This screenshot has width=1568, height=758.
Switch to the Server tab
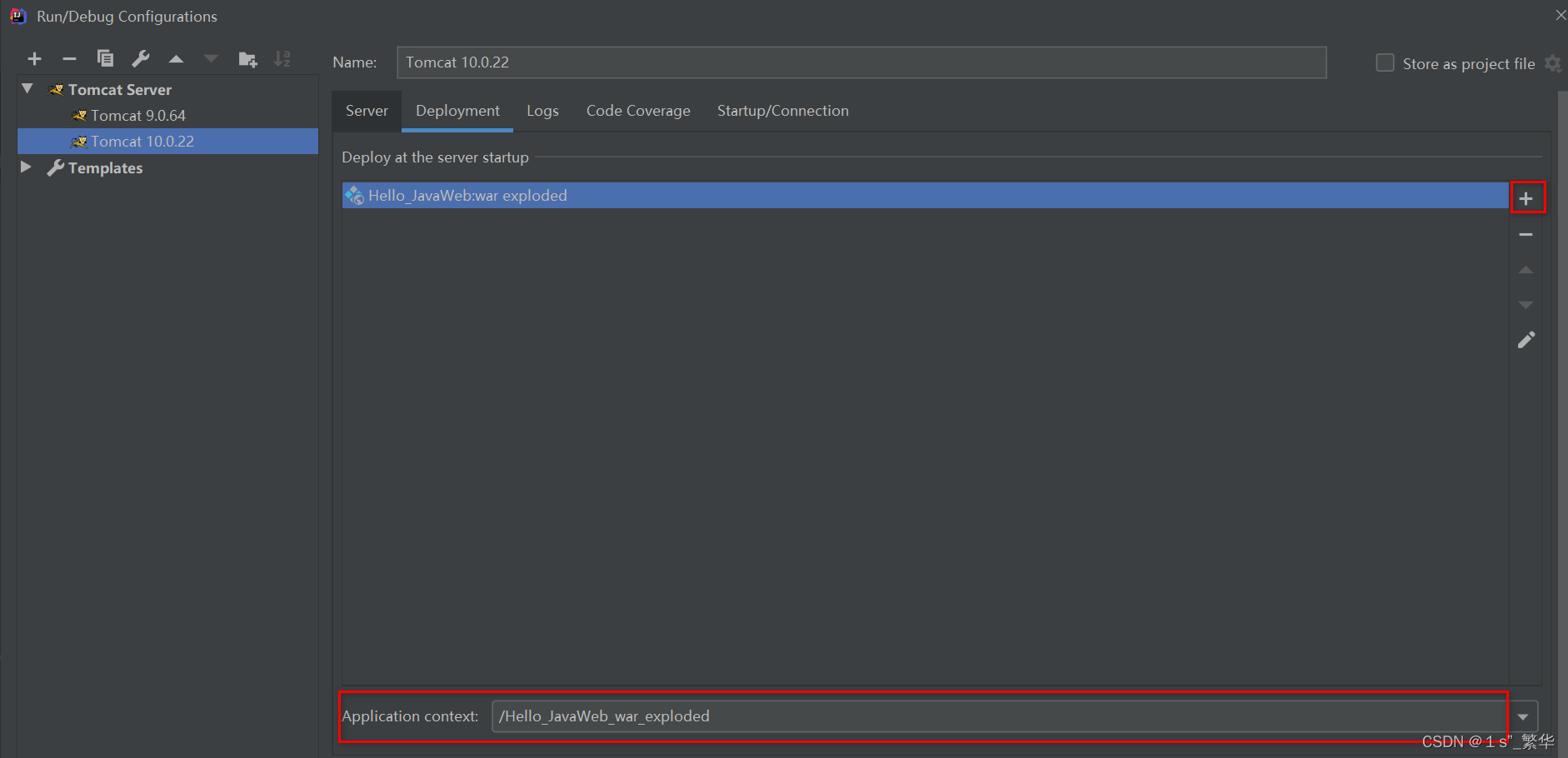[x=367, y=111]
